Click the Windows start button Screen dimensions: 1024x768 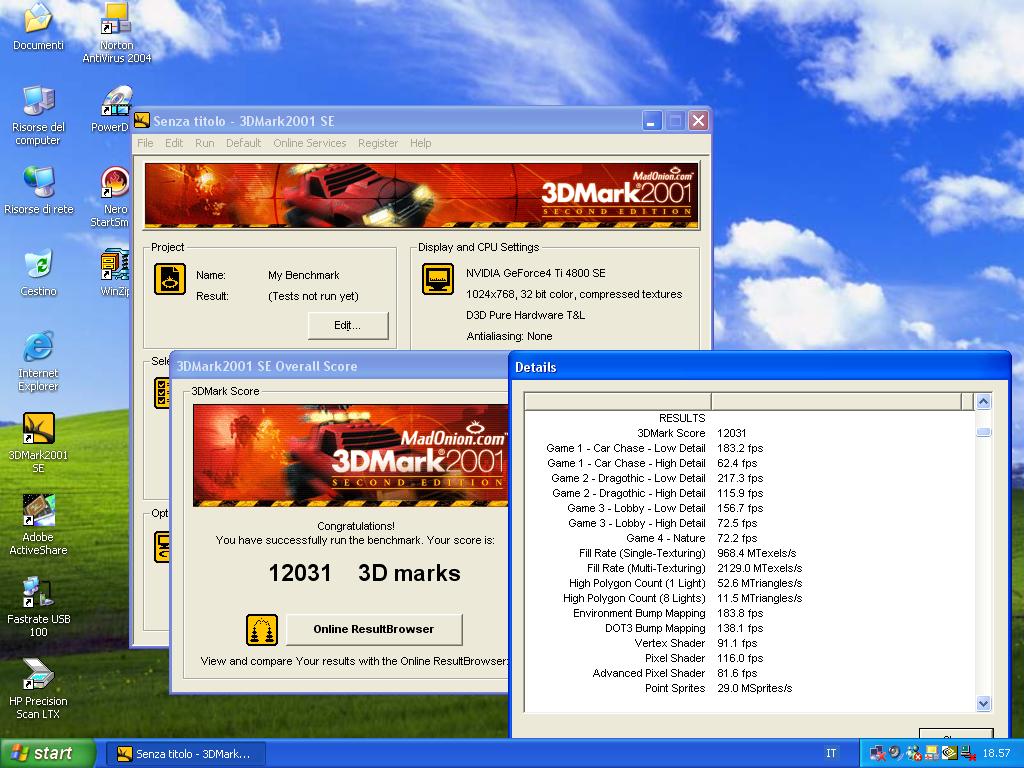[x=47, y=753]
